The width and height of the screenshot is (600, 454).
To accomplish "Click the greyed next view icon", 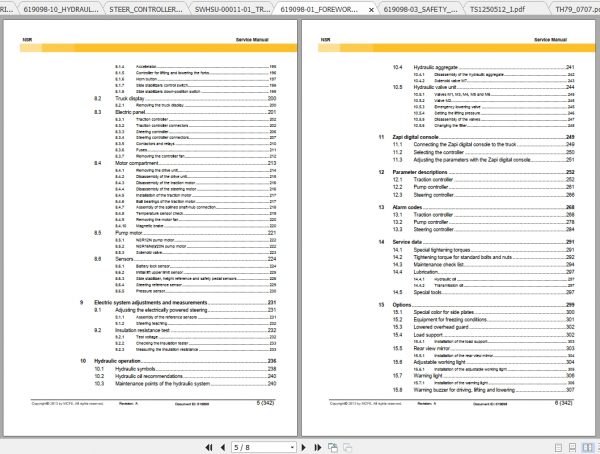I will (347, 447).
